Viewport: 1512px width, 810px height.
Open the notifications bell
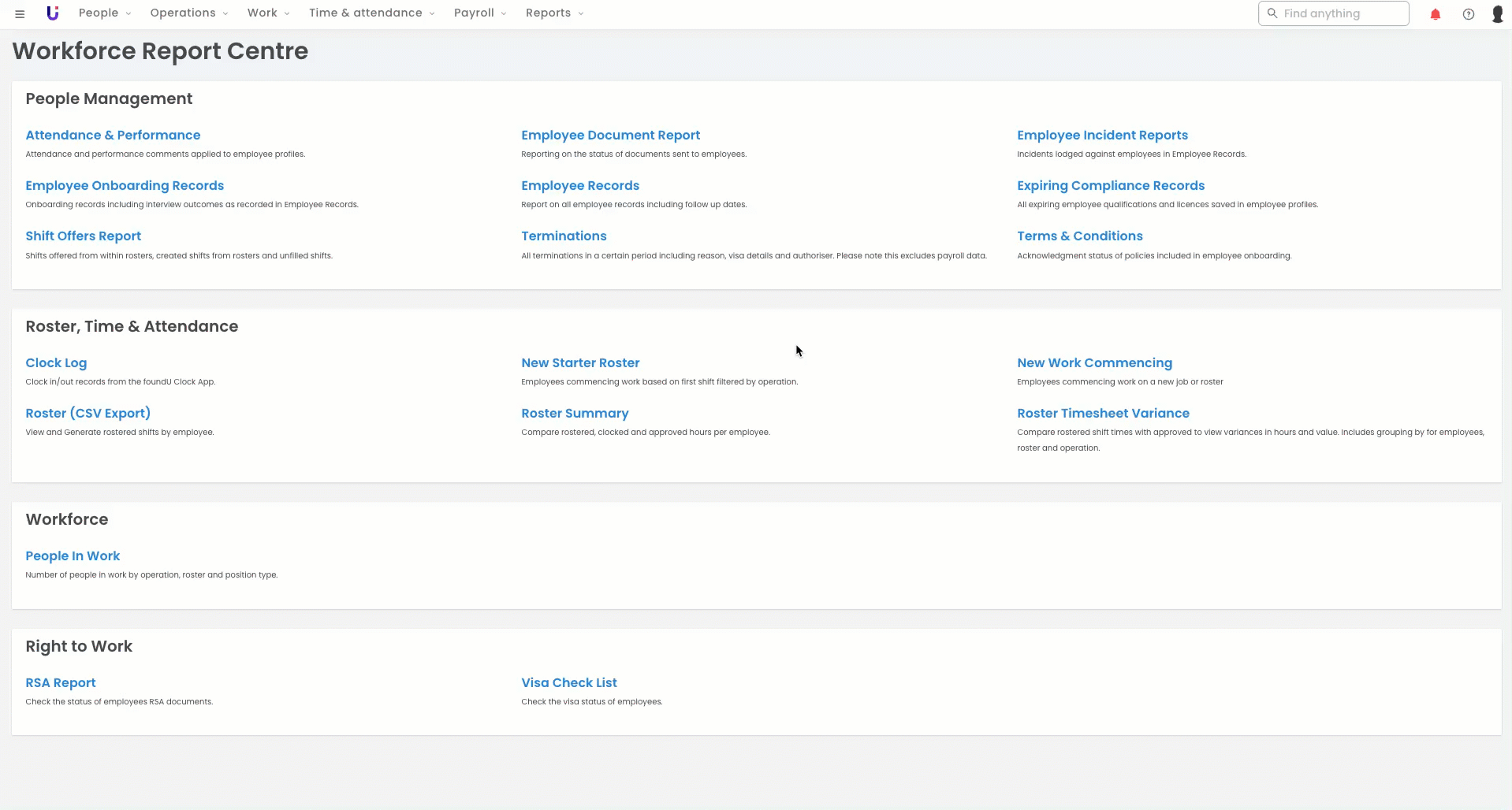coord(1435,14)
